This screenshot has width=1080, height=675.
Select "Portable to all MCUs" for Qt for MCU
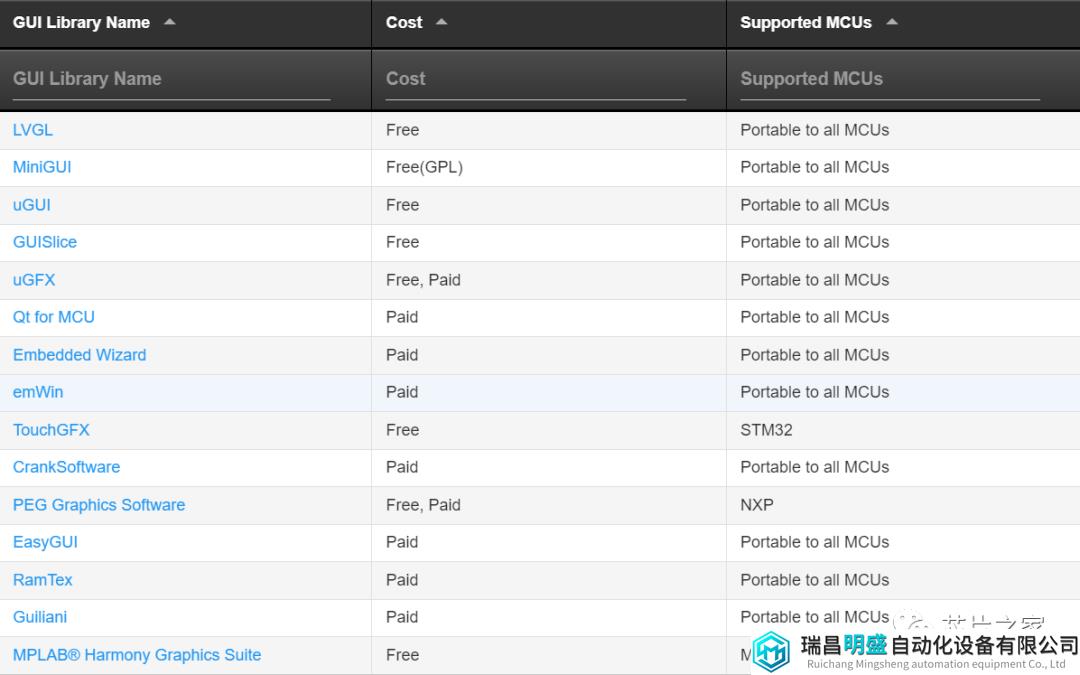click(x=814, y=318)
